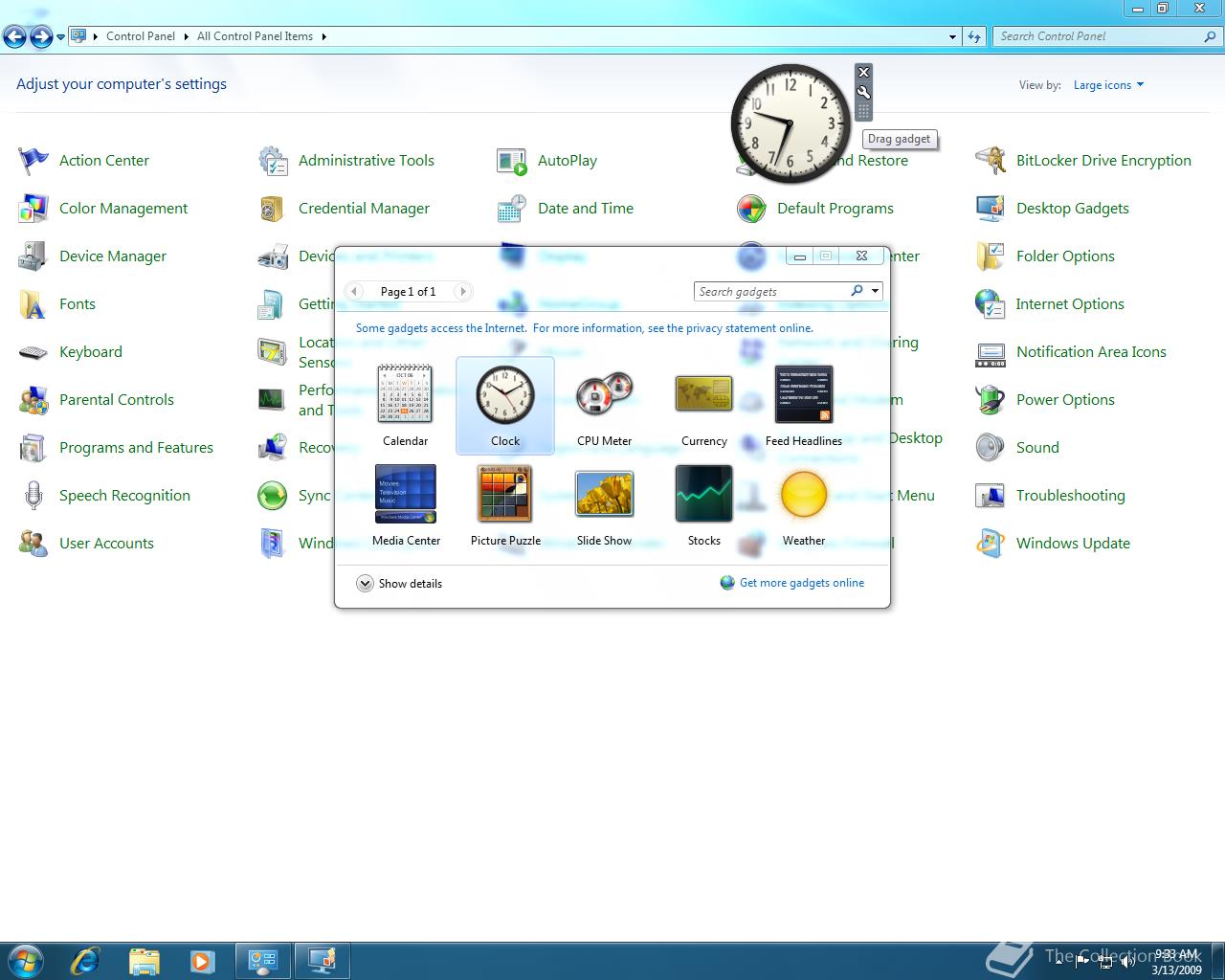Open Color Management
This screenshot has width=1225, height=980.
coord(103,209)
